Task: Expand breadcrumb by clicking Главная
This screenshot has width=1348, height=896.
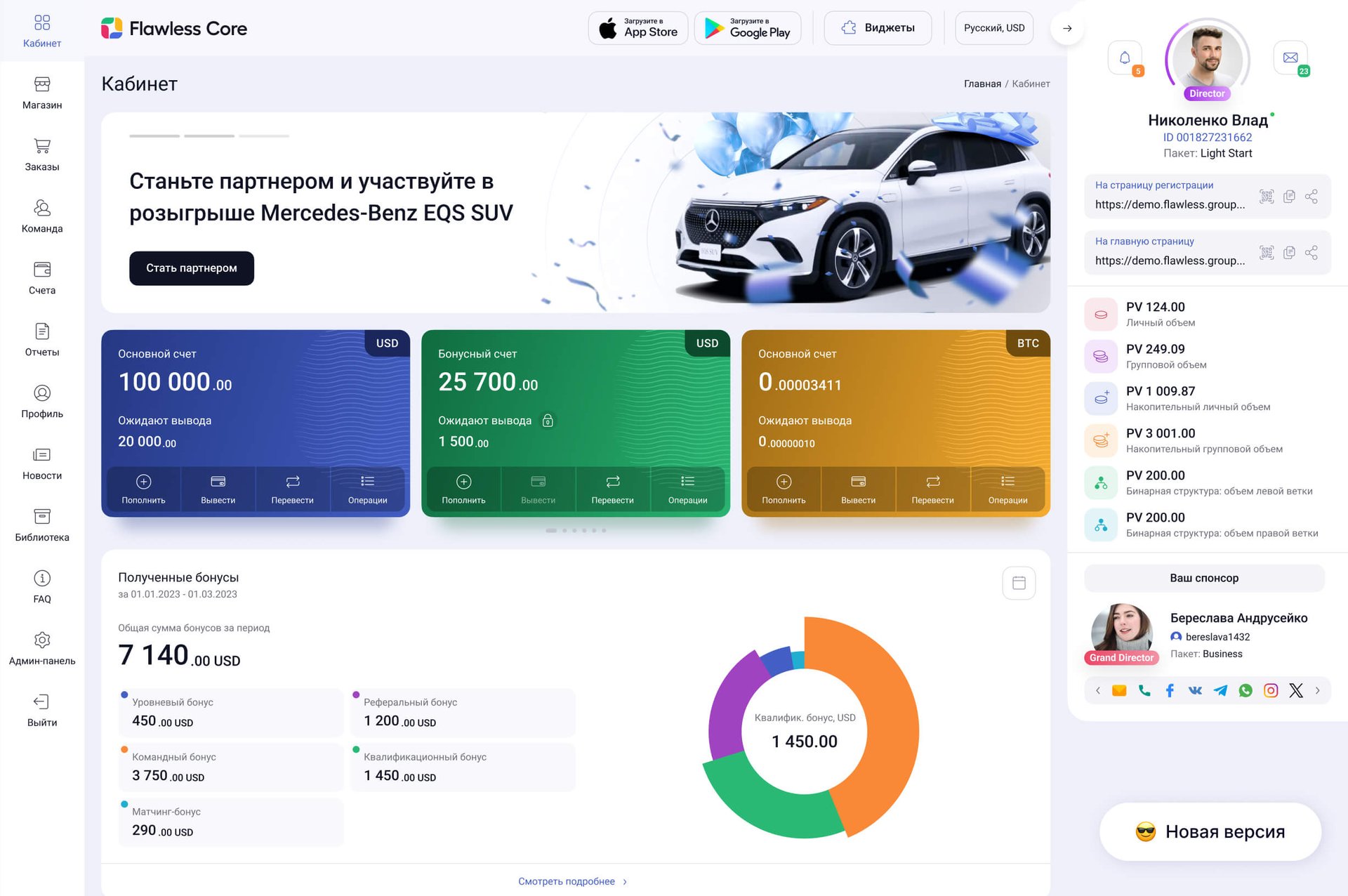Action: pyautogui.click(x=982, y=83)
